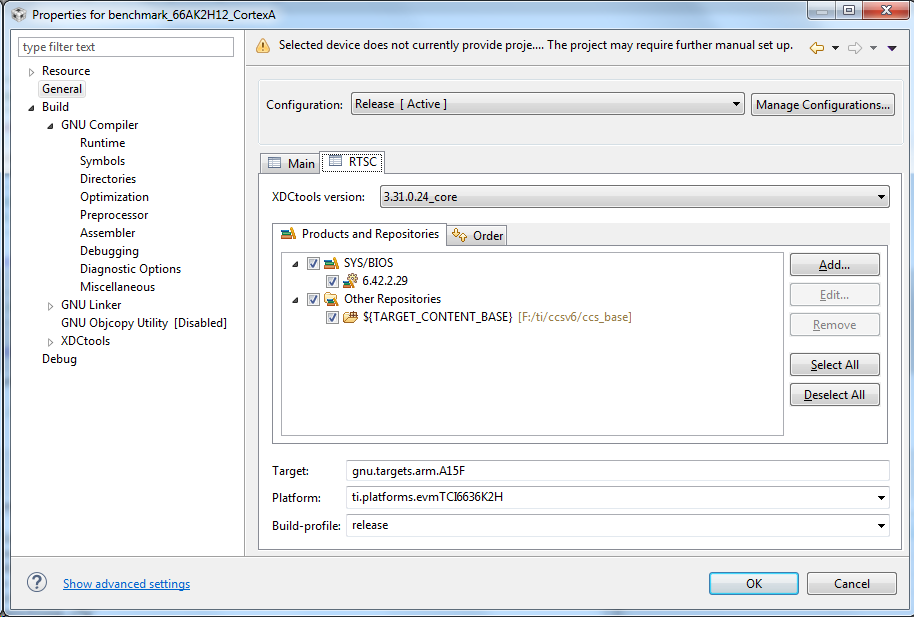Select Optimization in the tree
Screen dimensions: 914x617
[x=114, y=197]
